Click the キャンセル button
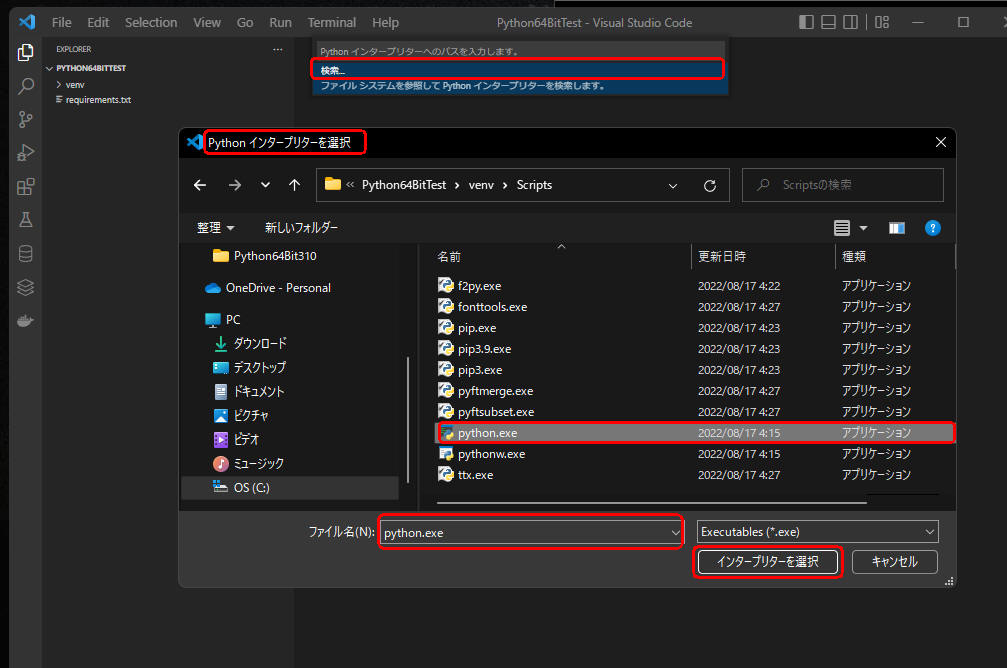The width and height of the screenshot is (1007, 668). point(895,562)
